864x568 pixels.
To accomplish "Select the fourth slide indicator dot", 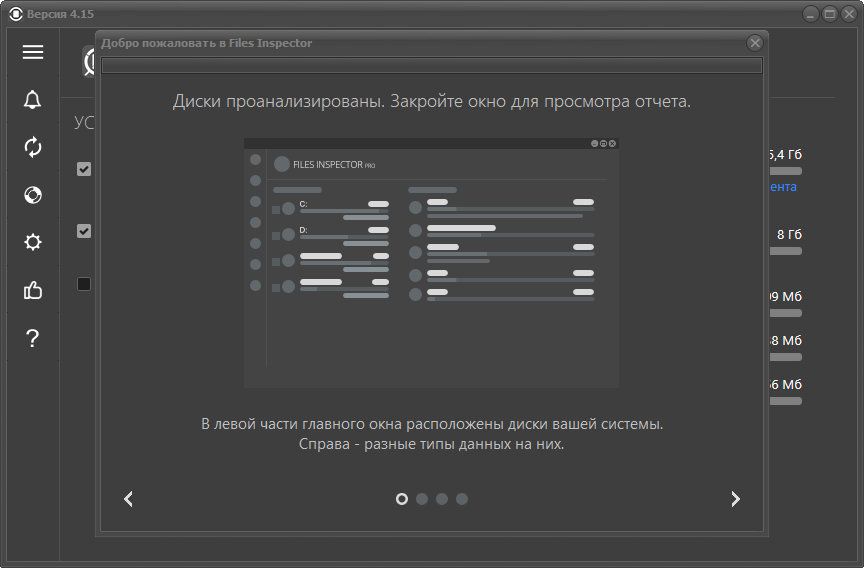I will coord(462,499).
